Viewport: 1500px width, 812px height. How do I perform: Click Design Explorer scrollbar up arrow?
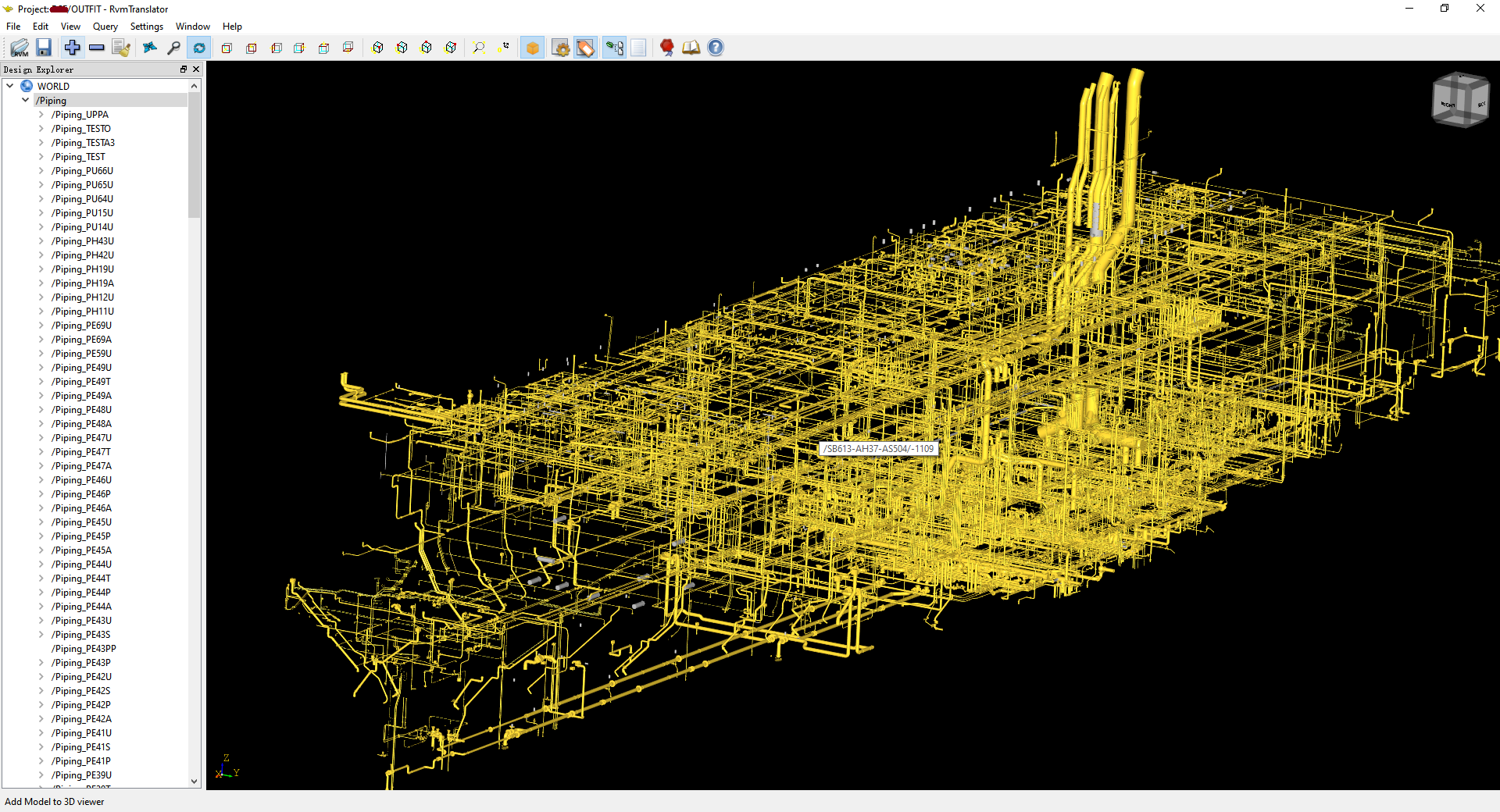pyautogui.click(x=195, y=86)
